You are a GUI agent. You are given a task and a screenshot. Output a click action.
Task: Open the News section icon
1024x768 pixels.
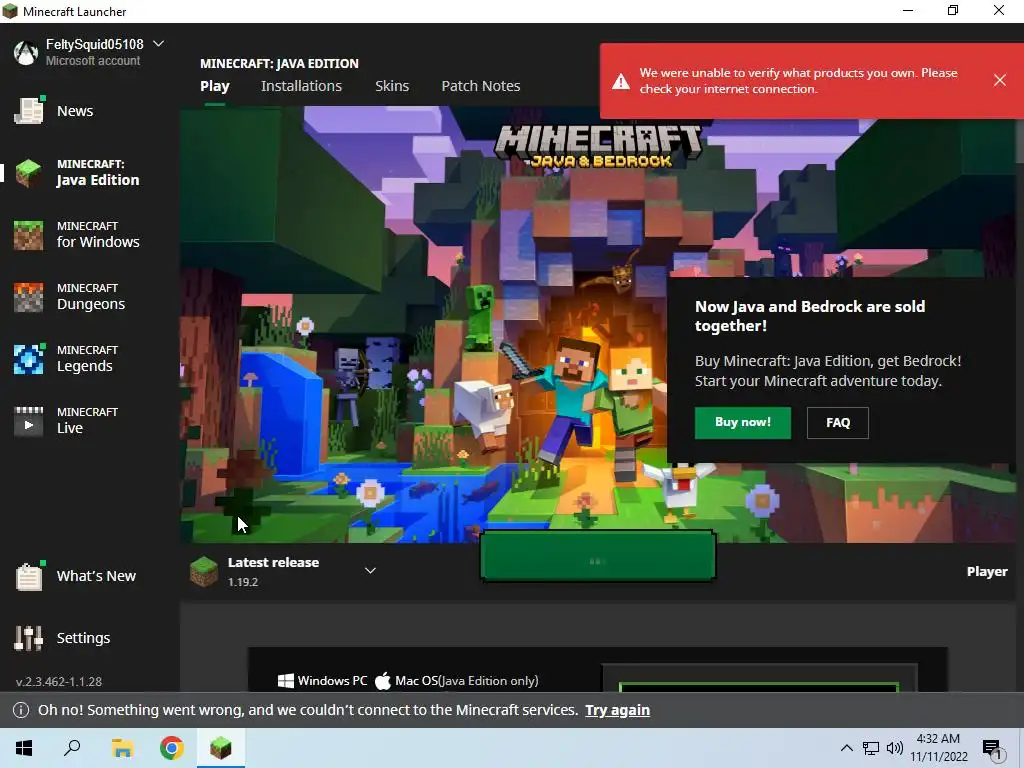coord(29,110)
